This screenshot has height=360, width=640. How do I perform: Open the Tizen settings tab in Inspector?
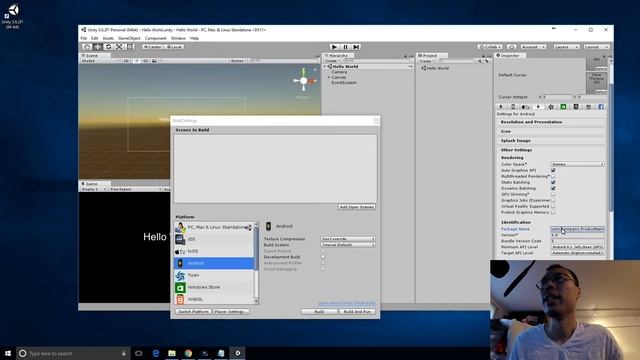pos(551,107)
